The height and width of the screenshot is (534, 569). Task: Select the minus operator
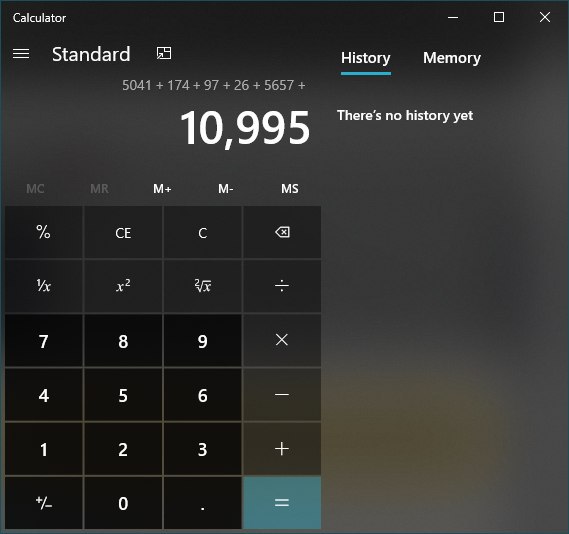point(282,394)
